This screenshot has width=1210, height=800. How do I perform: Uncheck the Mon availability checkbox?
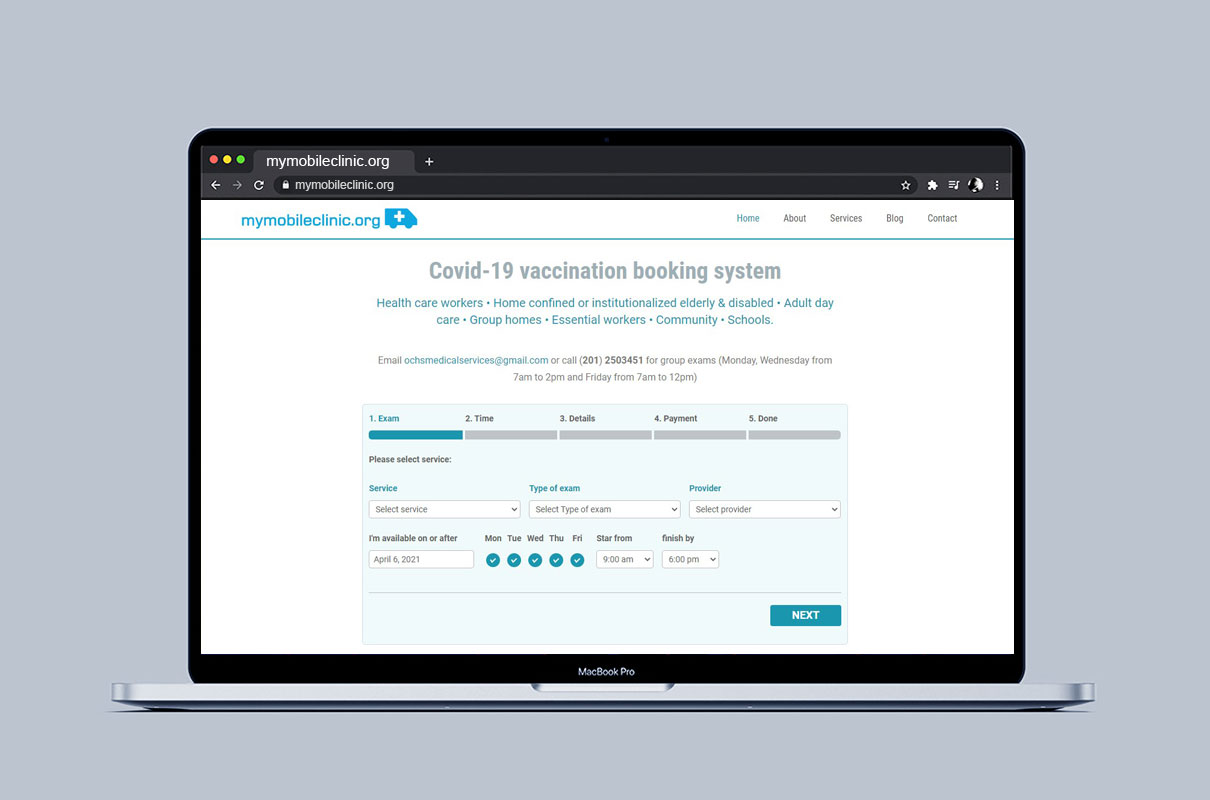(493, 560)
